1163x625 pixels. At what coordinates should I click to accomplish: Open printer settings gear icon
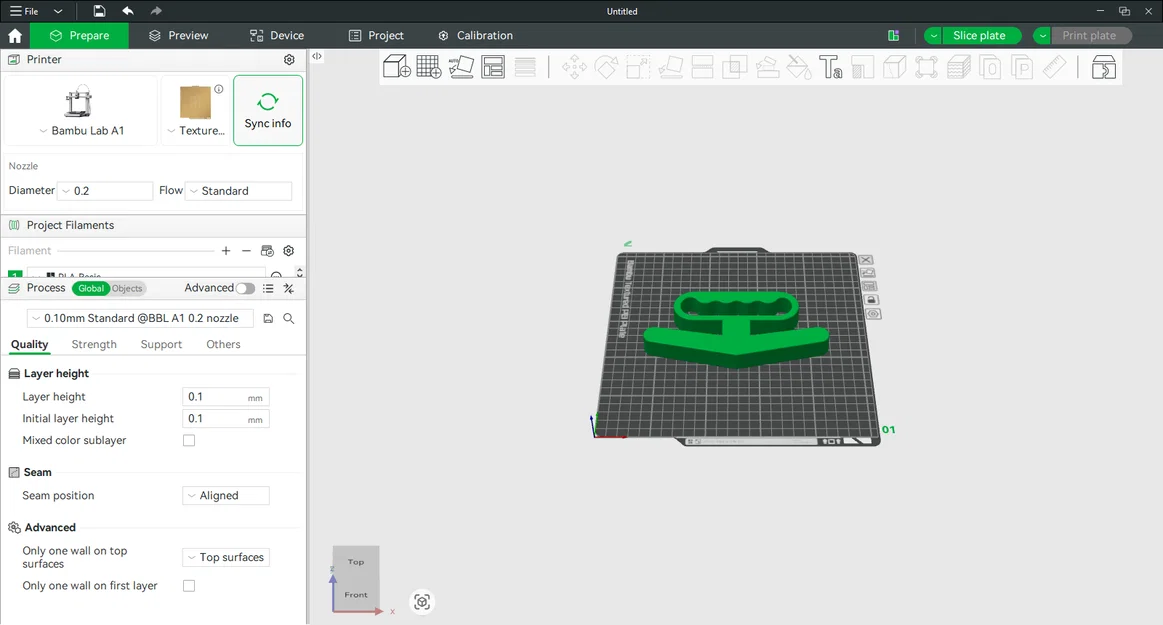point(289,59)
